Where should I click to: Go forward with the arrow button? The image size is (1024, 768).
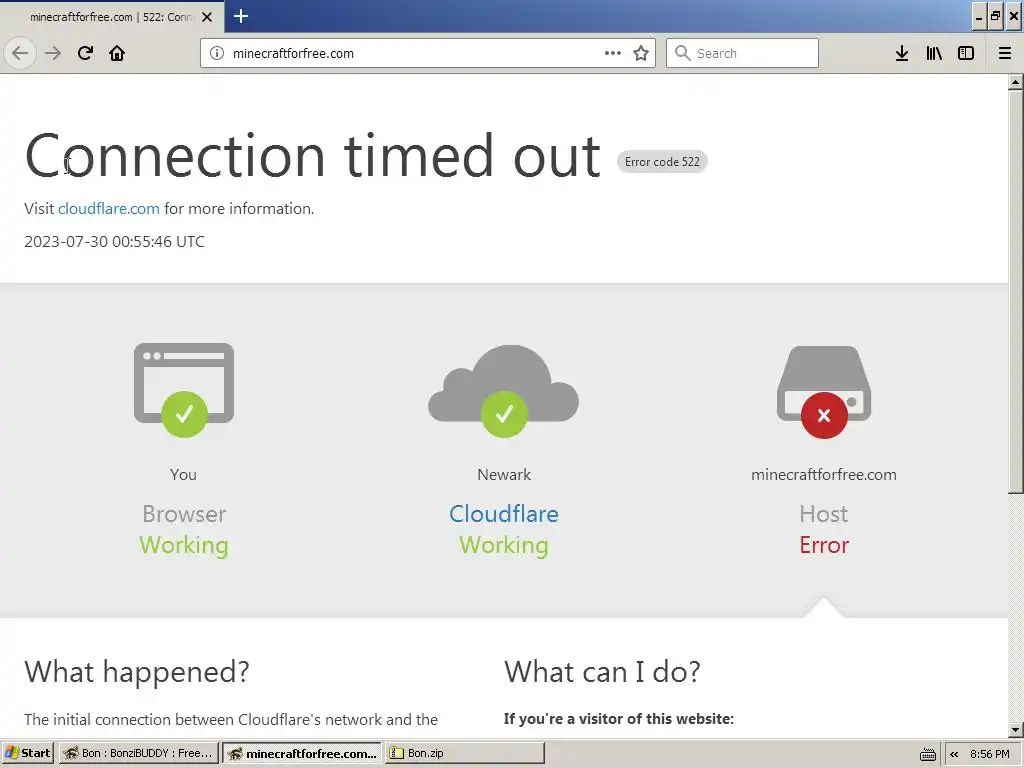[x=53, y=53]
